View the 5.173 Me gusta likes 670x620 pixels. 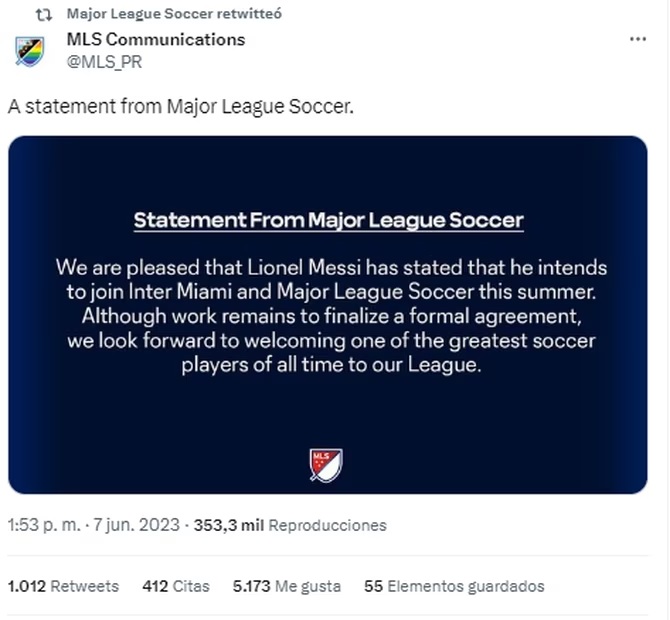(x=288, y=586)
